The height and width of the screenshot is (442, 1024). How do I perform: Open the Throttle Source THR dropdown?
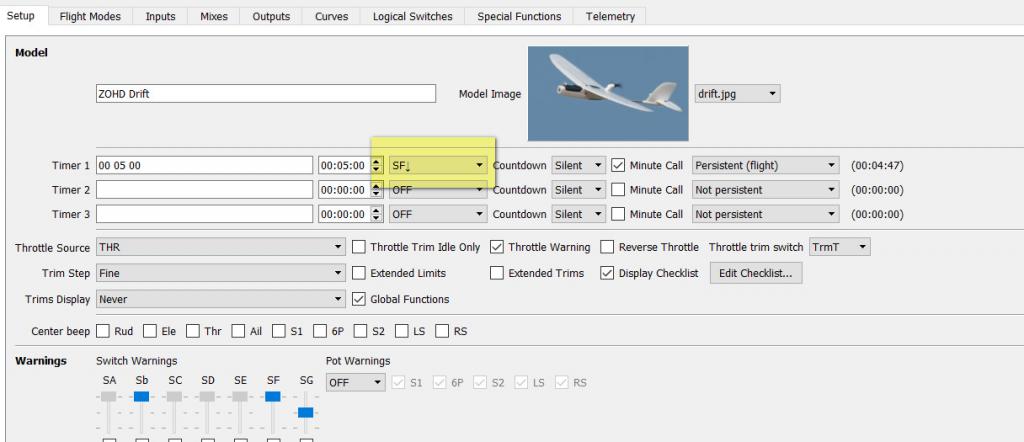coord(220,247)
